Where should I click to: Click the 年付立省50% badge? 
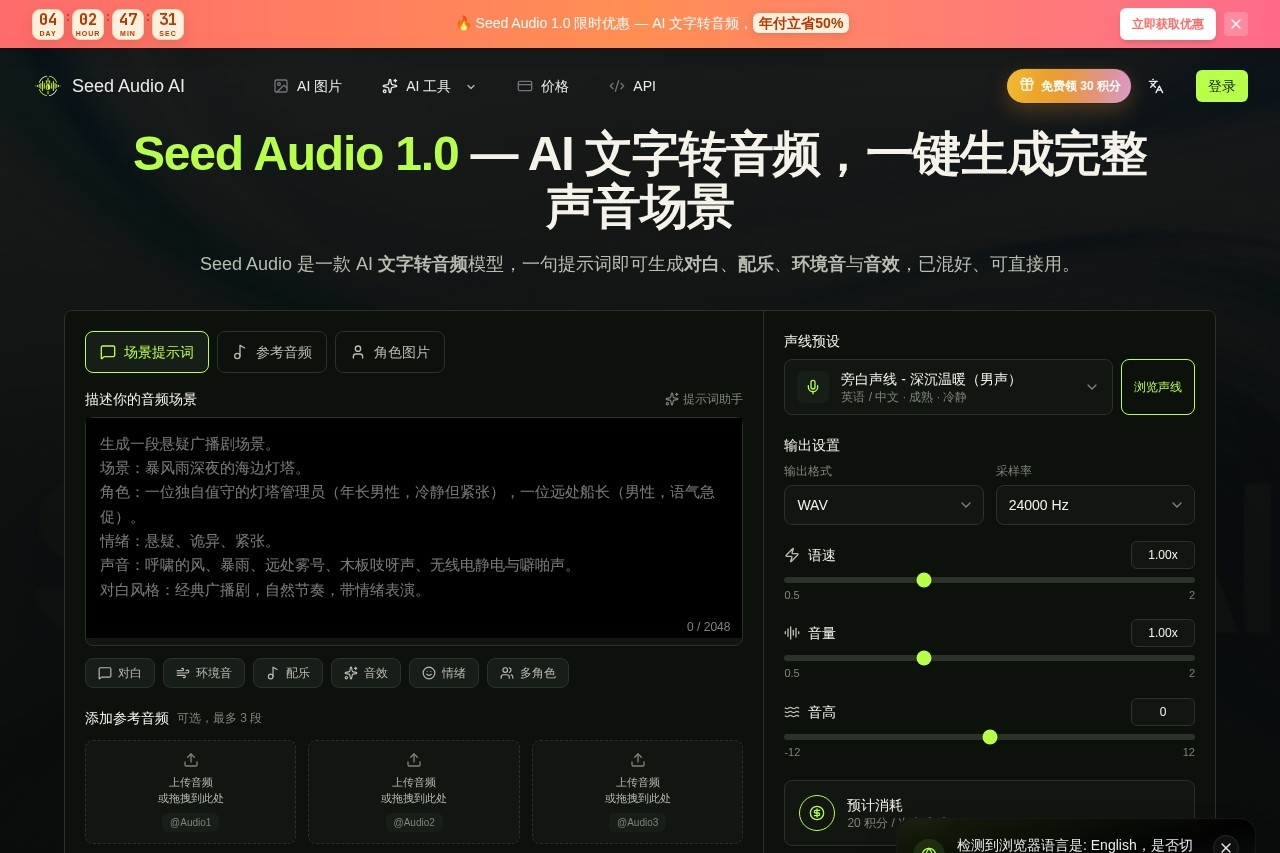pos(801,23)
